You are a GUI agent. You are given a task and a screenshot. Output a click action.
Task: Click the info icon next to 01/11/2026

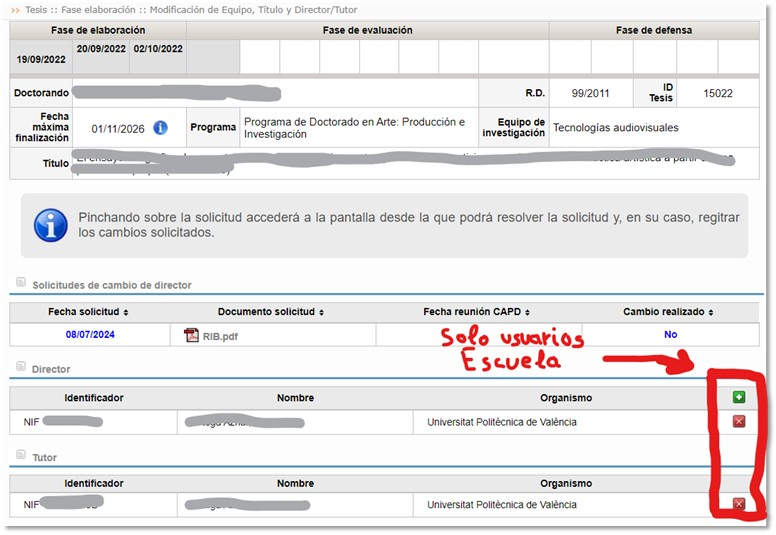160,128
